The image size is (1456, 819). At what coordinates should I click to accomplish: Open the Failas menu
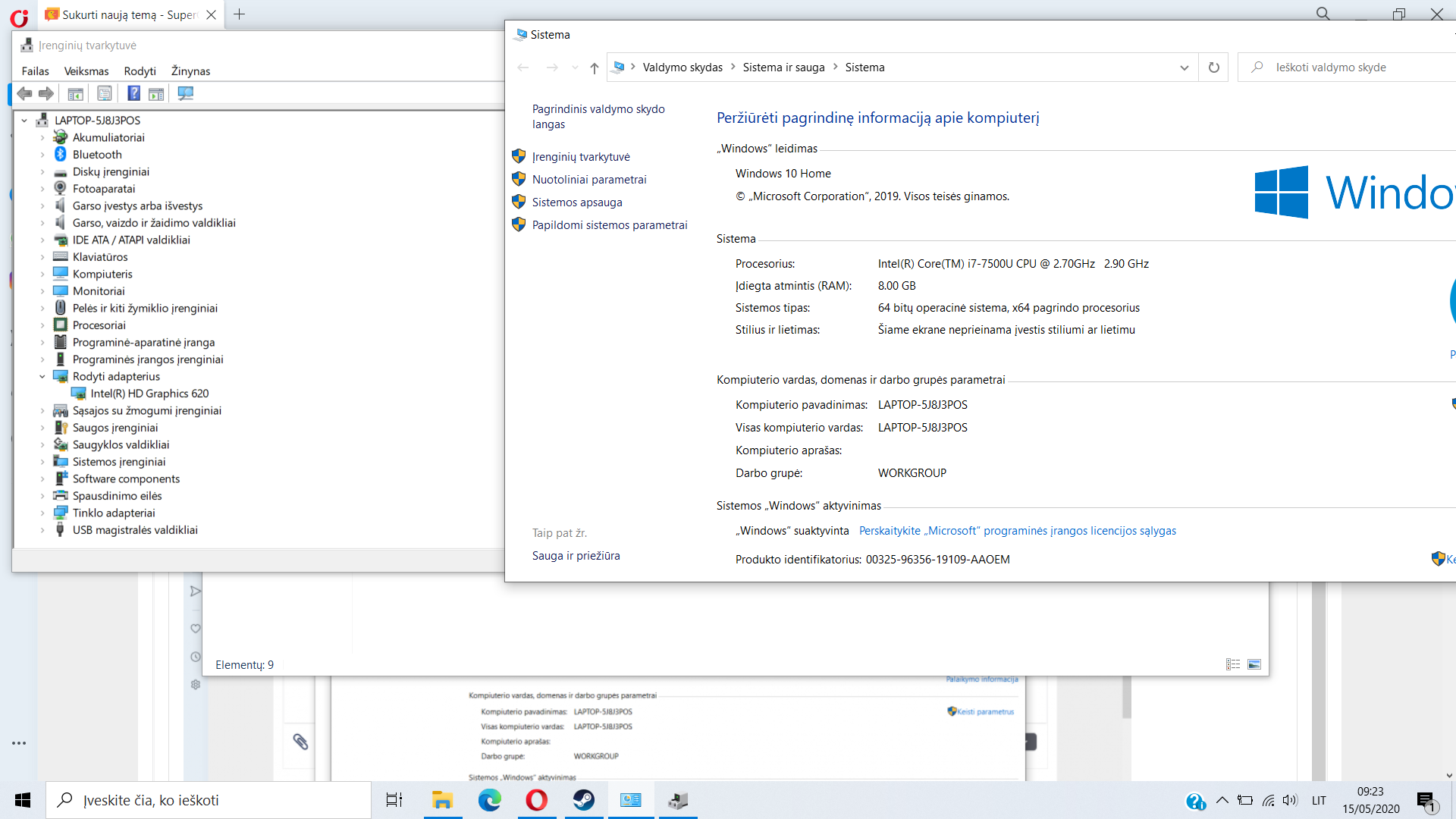click(x=35, y=71)
